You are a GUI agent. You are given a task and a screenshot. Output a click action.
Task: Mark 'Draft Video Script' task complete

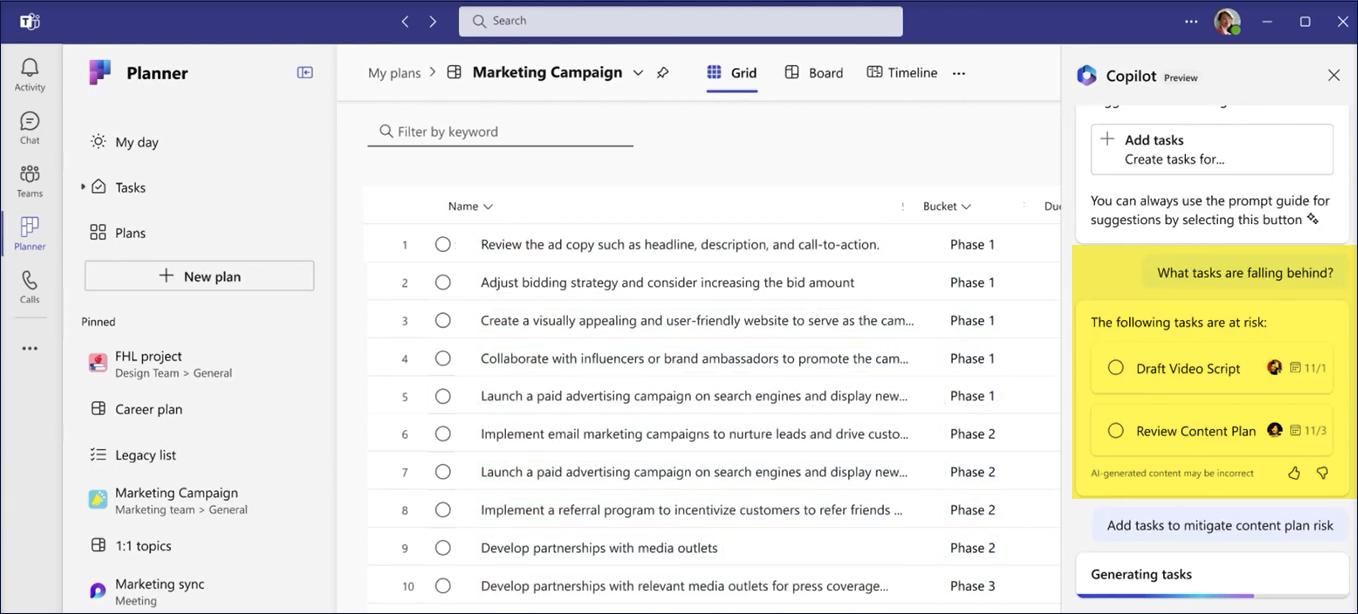point(1116,368)
